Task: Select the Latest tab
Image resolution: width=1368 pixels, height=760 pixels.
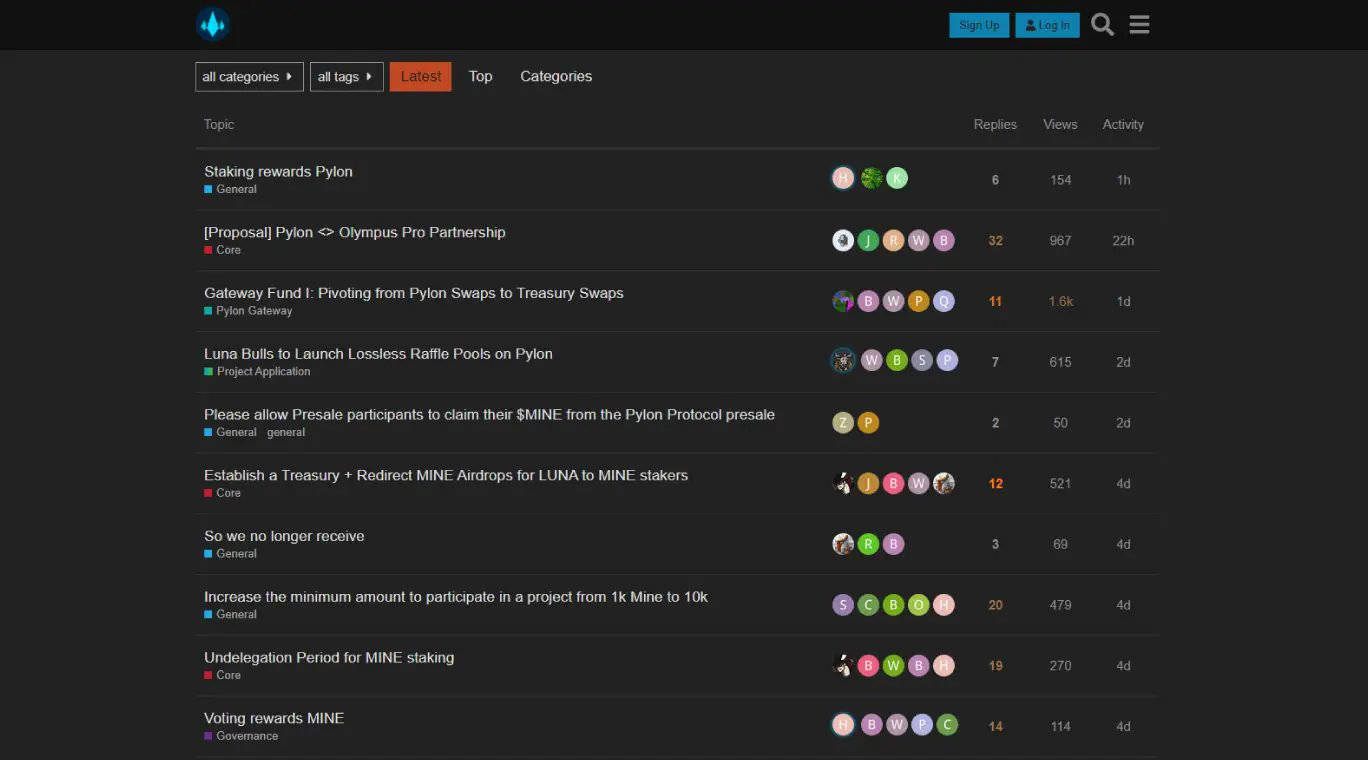Action: click(421, 76)
